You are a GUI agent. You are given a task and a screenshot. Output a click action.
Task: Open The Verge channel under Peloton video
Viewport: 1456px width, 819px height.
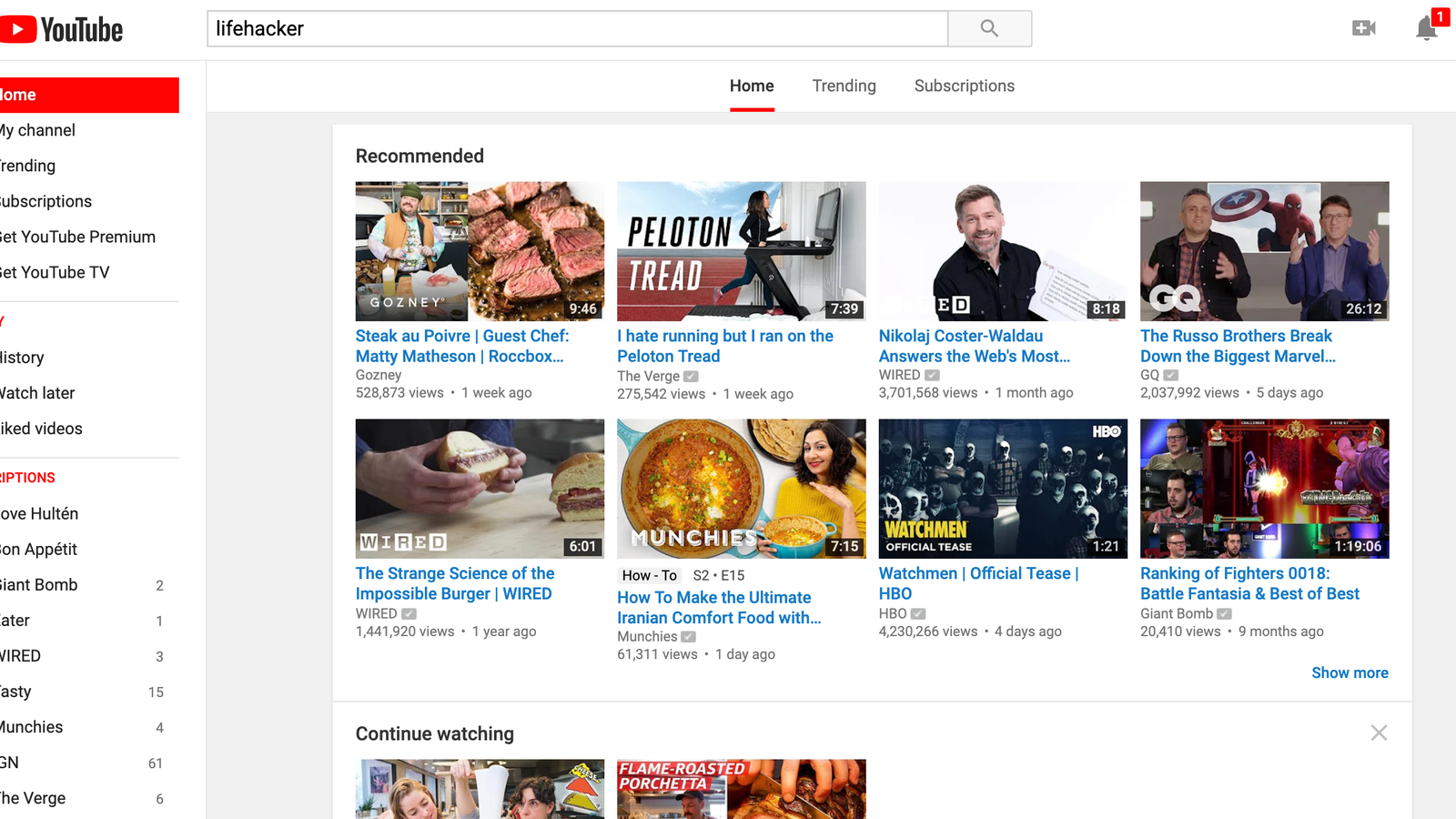(649, 376)
